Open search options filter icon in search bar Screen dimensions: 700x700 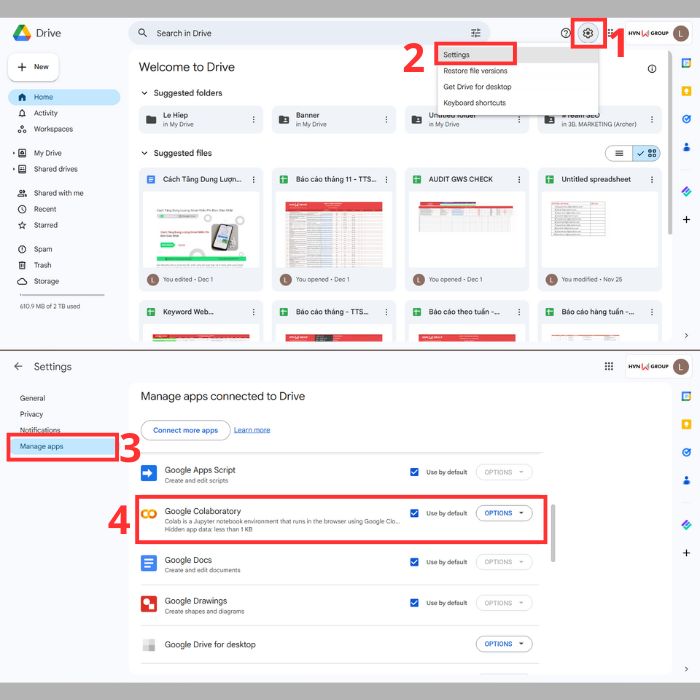(x=475, y=33)
